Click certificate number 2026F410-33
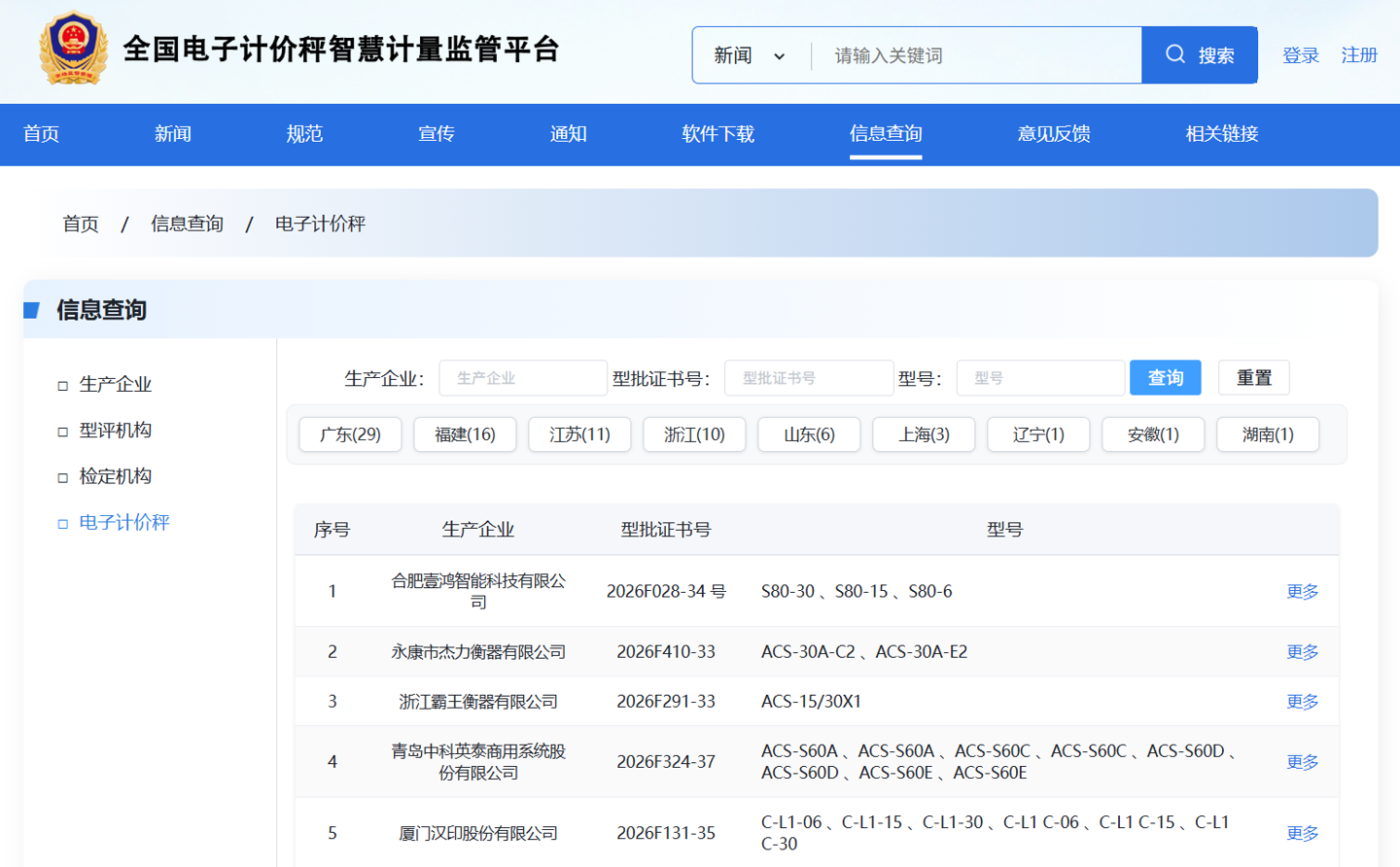Screen dimensions: 1400x867 [x=666, y=652]
